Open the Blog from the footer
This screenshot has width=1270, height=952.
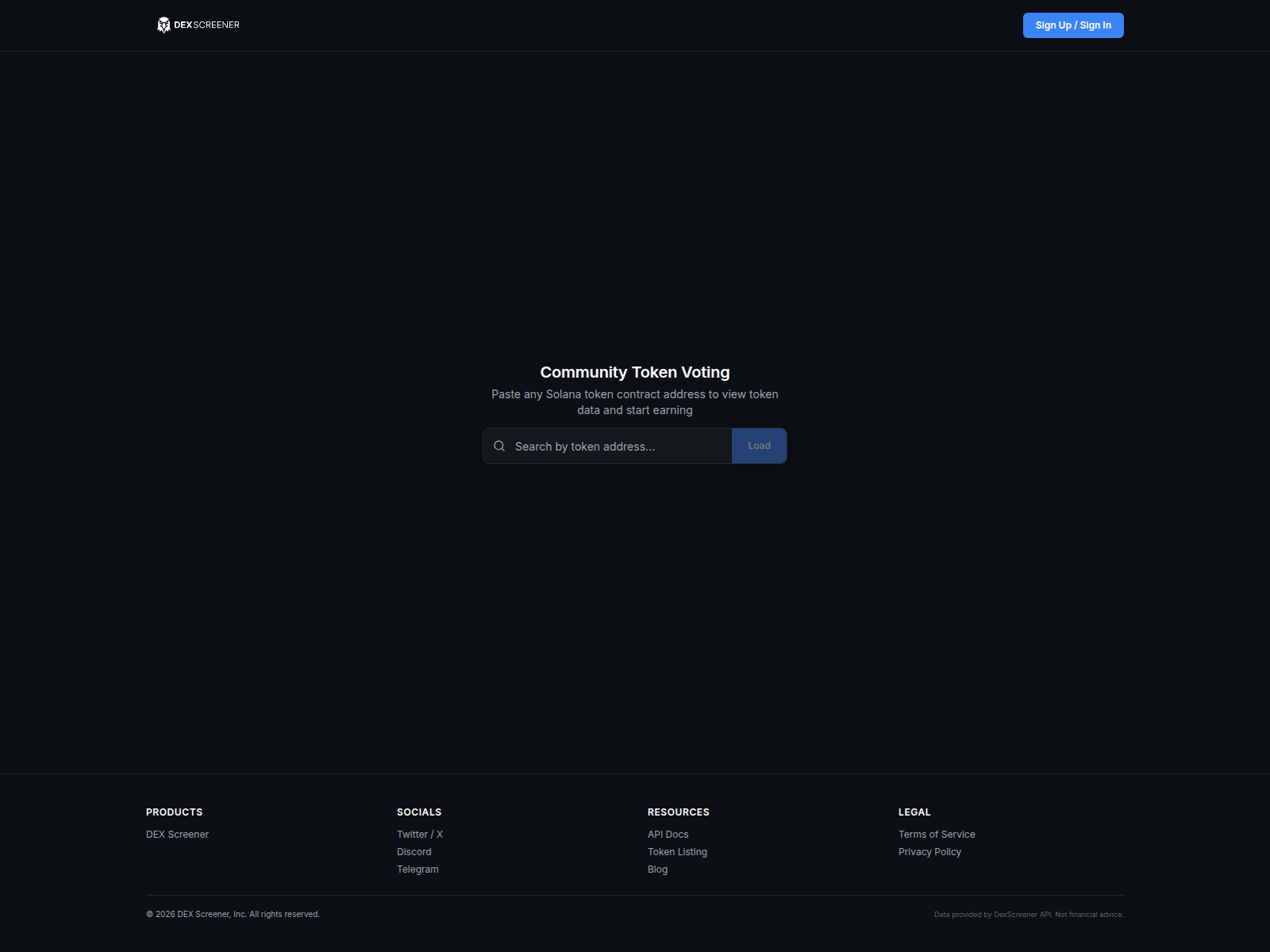[x=657, y=869]
